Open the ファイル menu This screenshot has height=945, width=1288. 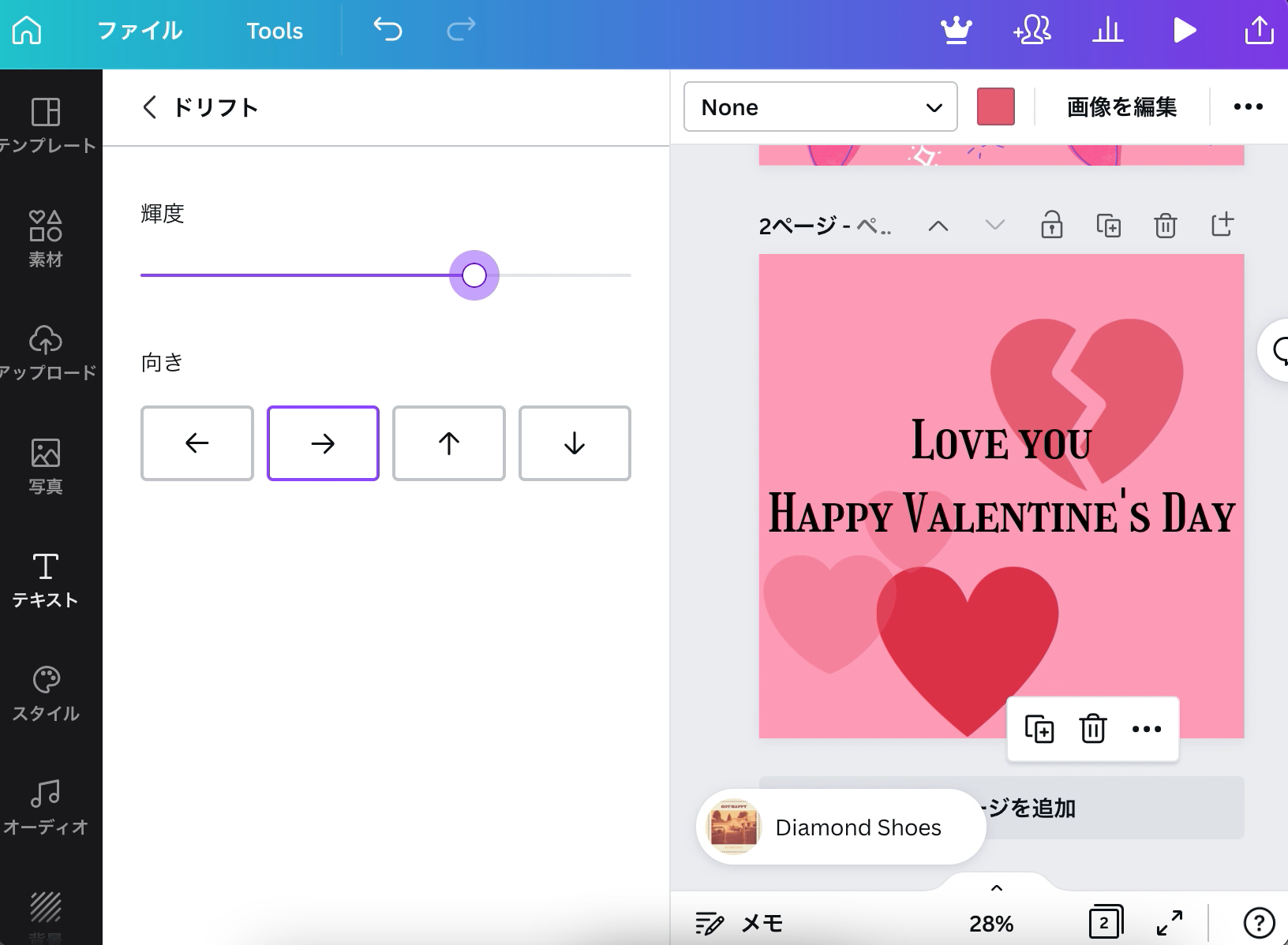click(140, 31)
